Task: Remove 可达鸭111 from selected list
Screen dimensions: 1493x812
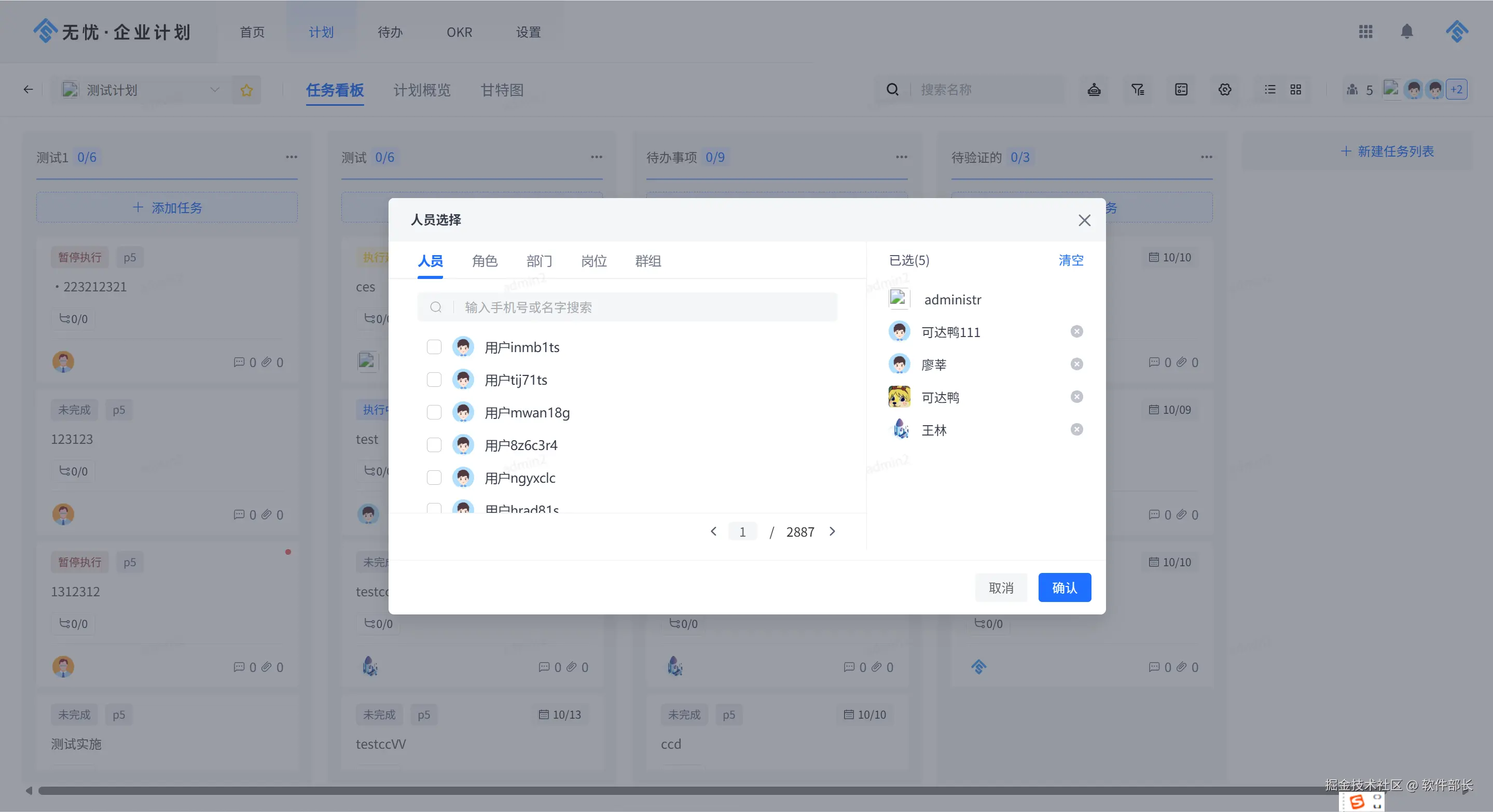Action: [1076, 331]
